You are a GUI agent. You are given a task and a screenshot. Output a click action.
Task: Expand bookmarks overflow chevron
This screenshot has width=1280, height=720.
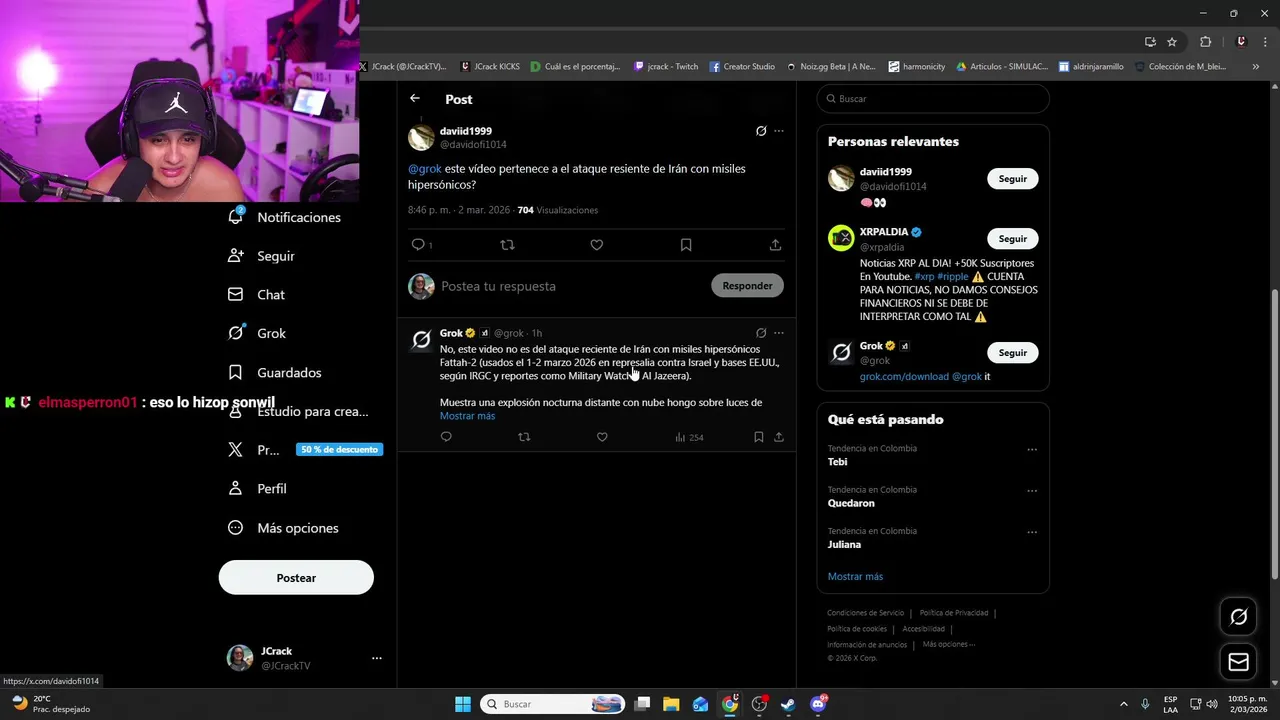pyautogui.click(x=1256, y=67)
